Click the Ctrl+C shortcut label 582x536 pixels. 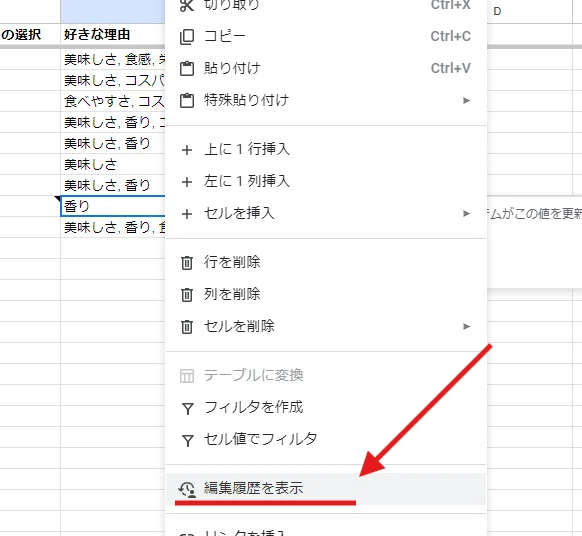(450, 36)
